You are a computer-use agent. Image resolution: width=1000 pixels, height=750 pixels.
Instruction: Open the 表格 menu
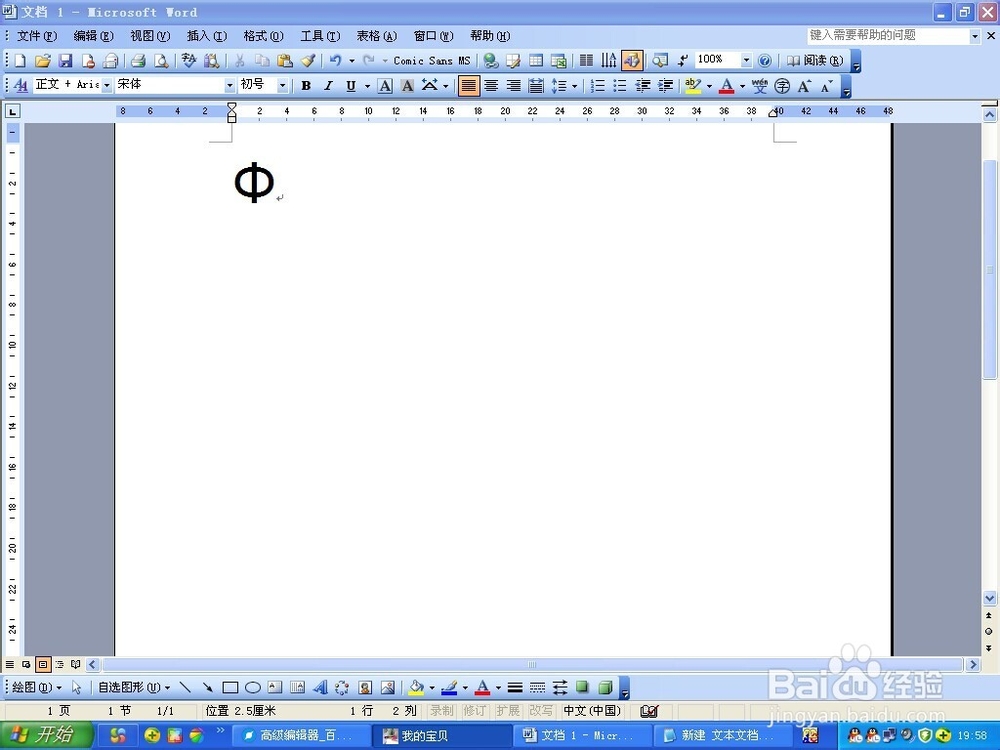(x=376, y=36)
